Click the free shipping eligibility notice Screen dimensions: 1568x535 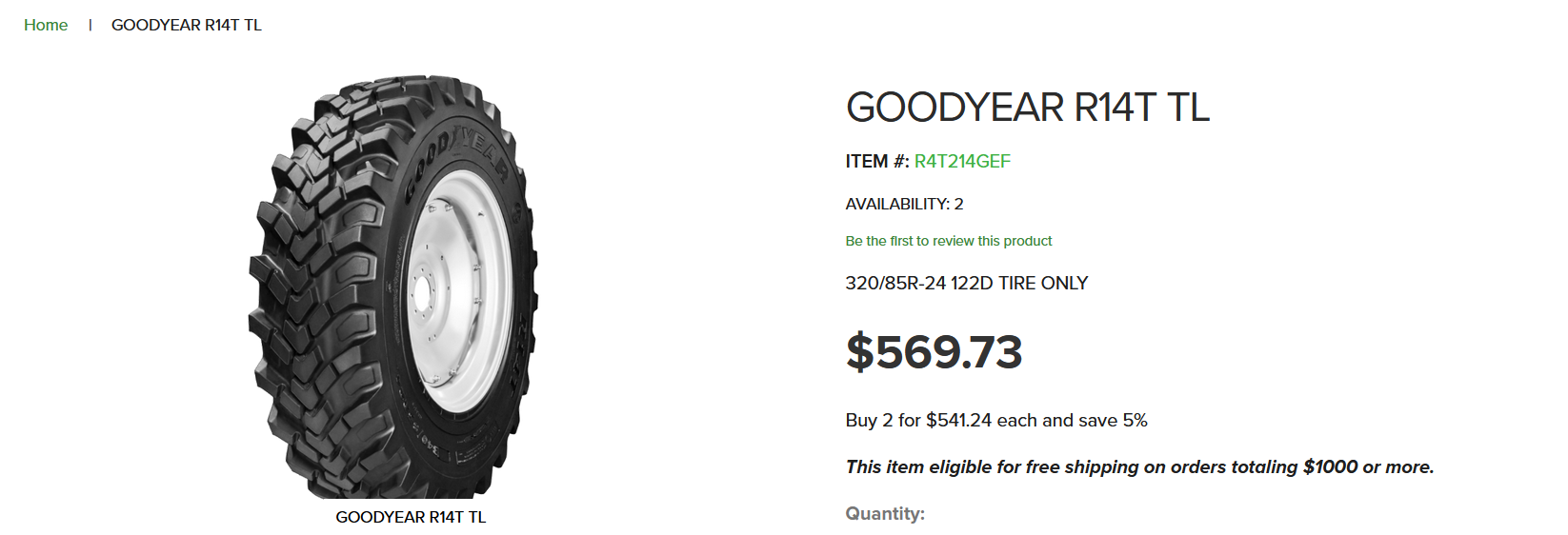[x=1139, y=466]
